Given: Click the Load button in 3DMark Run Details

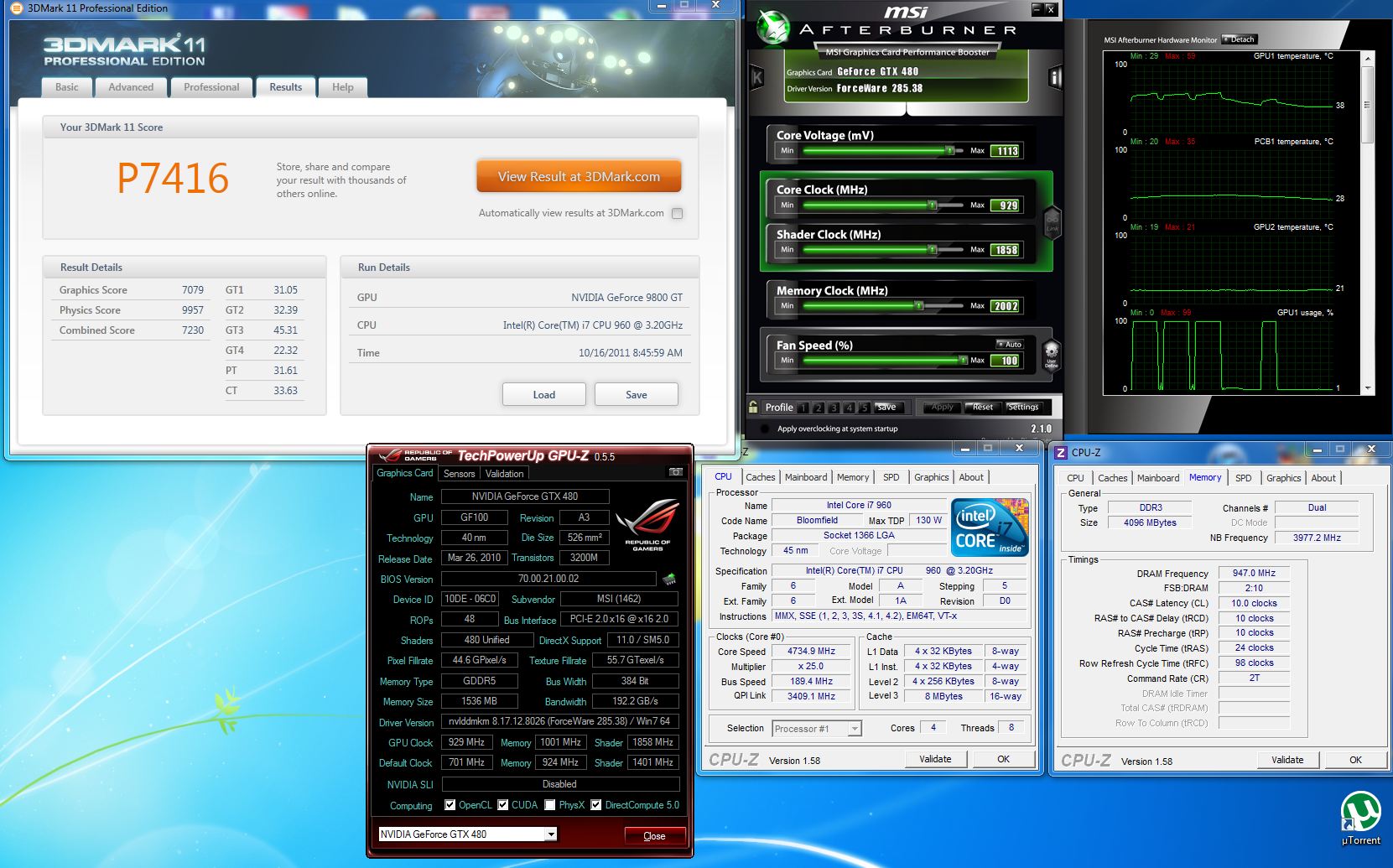Looking at the screenshot, I should pyautogui.click(x=543, y=395).
